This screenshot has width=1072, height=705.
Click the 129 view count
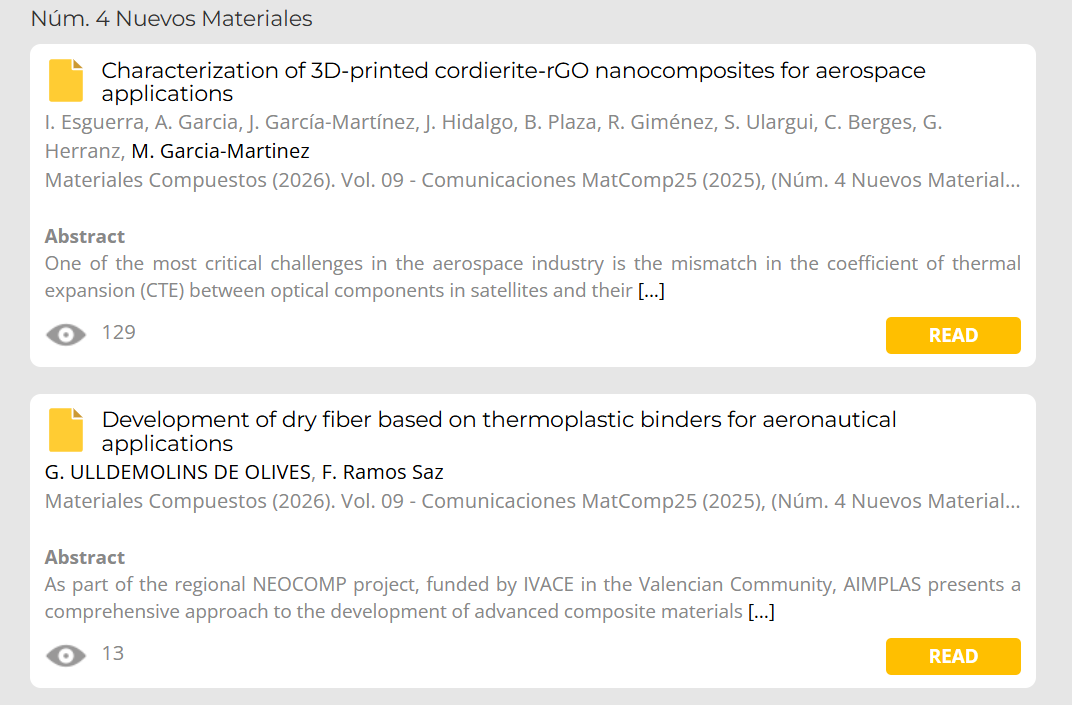(119, 332)
